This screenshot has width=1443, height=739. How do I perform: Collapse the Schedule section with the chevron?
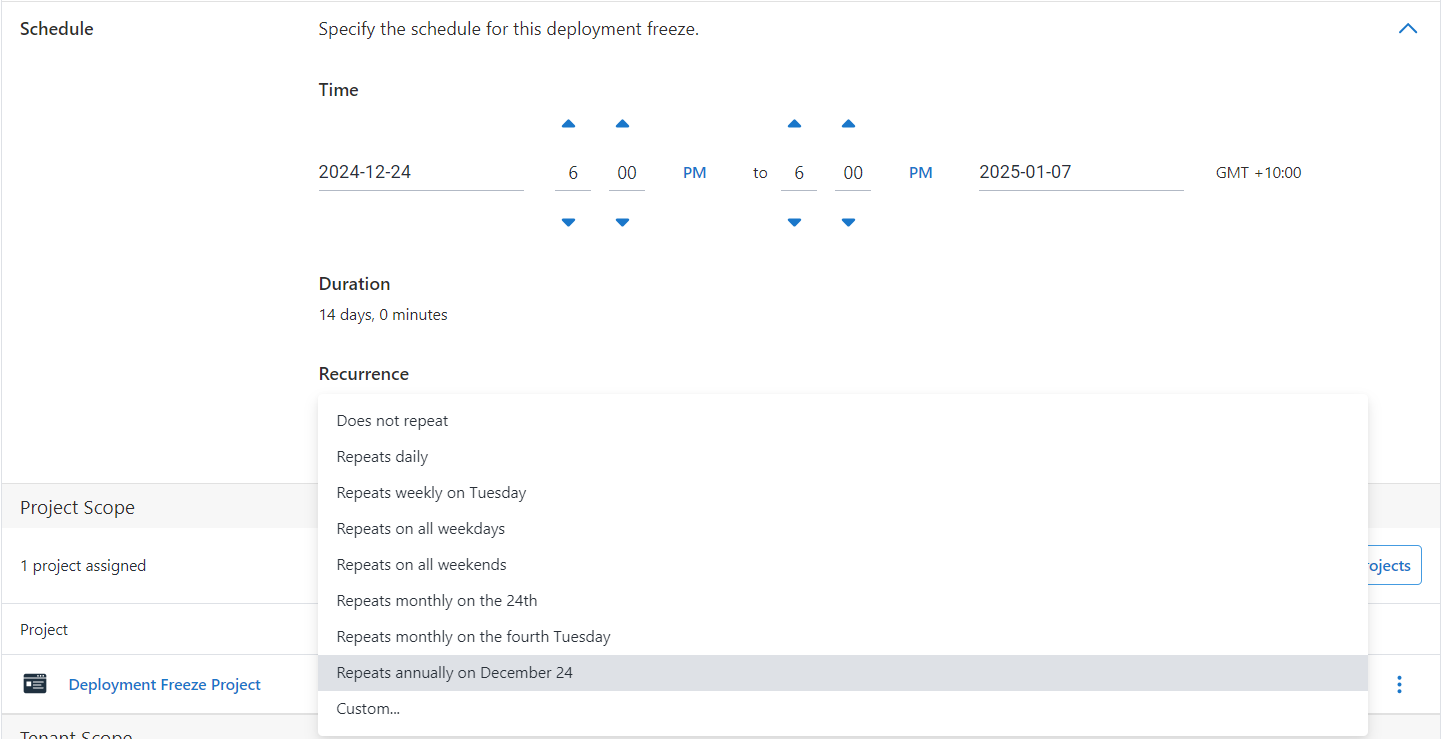click(x=1408, y=28)
